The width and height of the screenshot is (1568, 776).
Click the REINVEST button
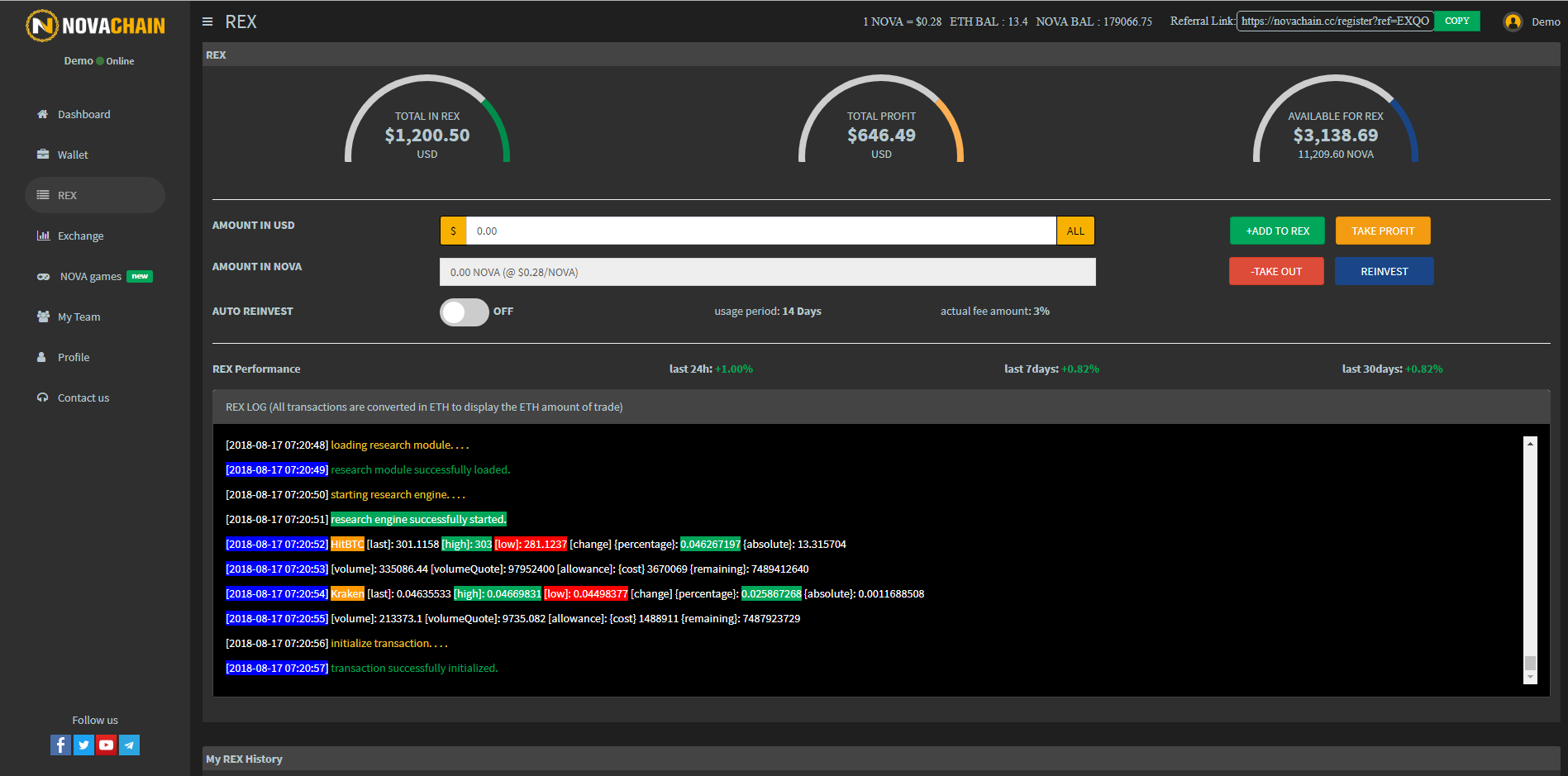point(1384,271)
